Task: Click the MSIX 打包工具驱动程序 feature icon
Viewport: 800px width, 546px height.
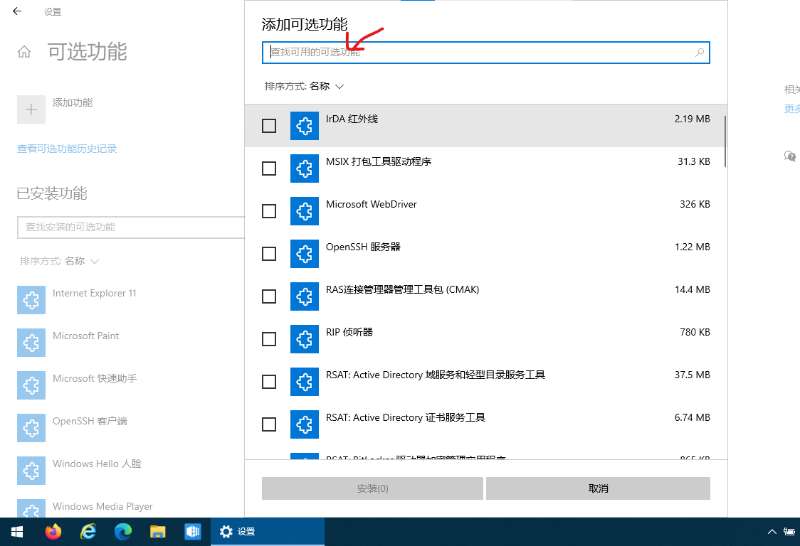Action: [305, 168]
